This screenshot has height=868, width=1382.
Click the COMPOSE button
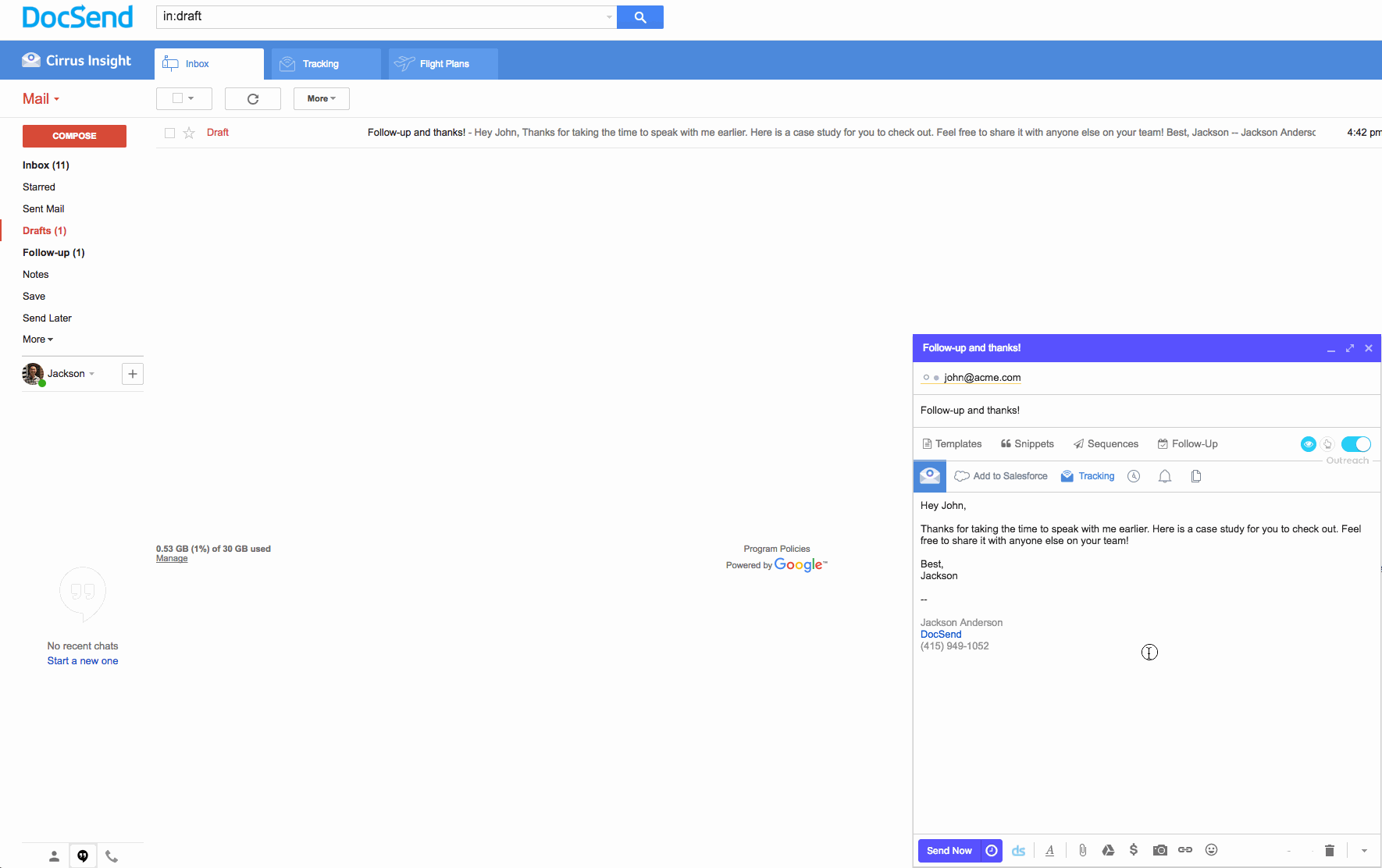coord(74,136)
